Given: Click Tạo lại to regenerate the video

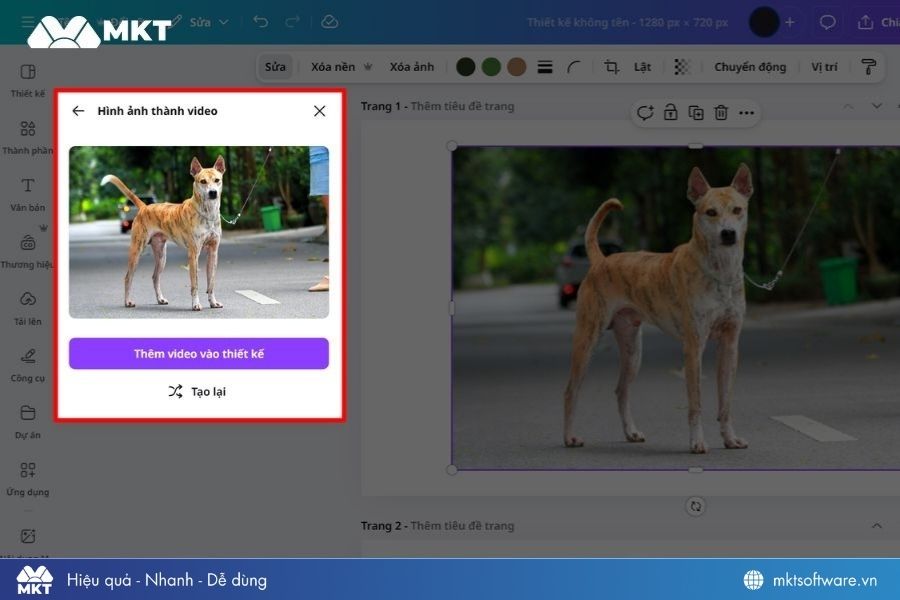Looking at the screenshot, I should [x=198, y=391].
